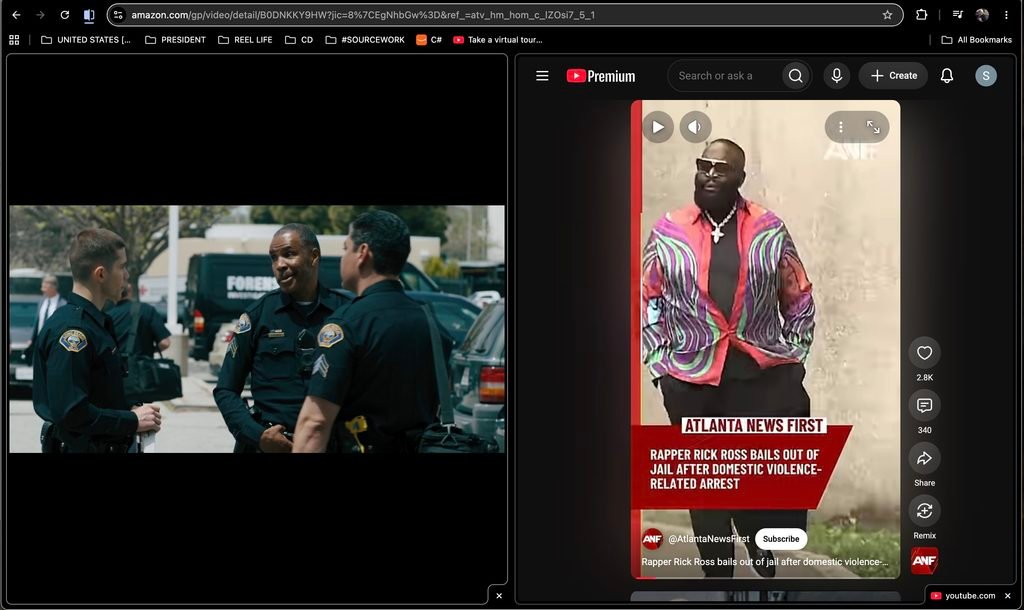Remix this Short
Image resolution: width=1024 pixels, height=610 pixels.
click(x=925, y=511)
